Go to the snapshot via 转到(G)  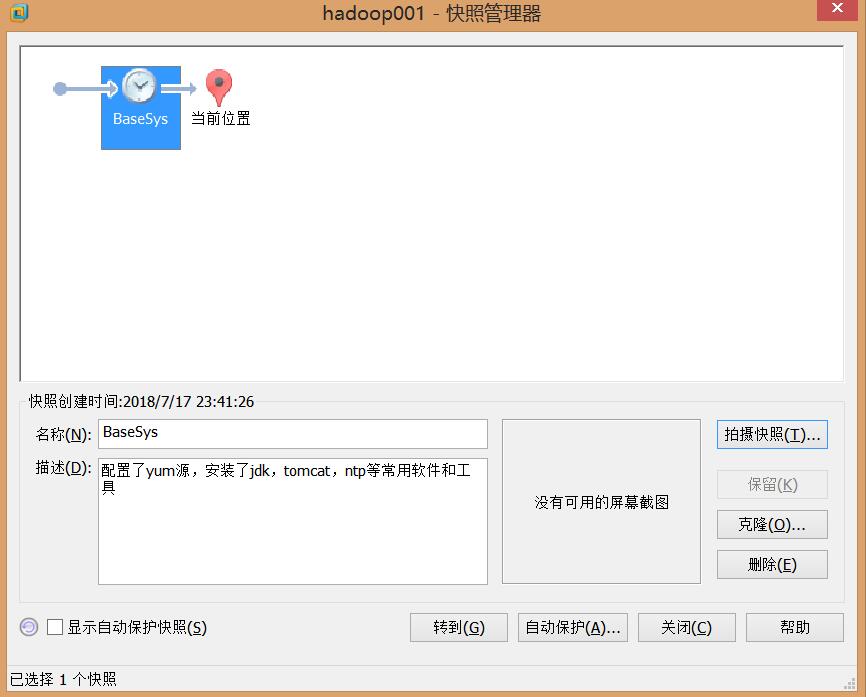coord(458,627)
